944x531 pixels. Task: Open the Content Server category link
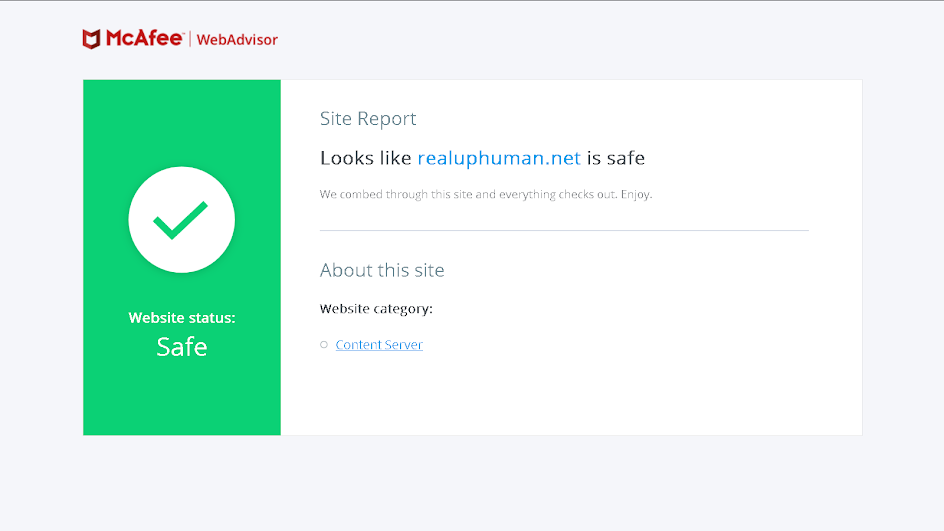pyautogui.click(x=379, y=344)
